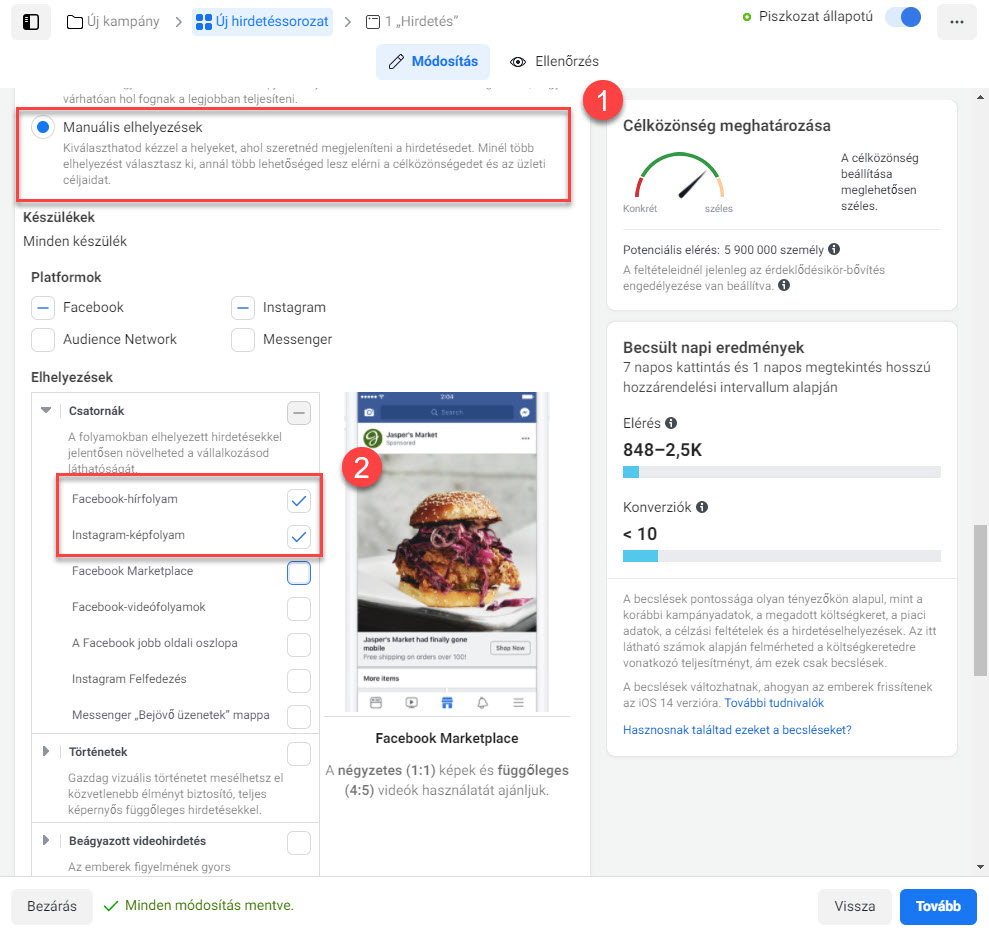Click the Bezárás button

52,906
